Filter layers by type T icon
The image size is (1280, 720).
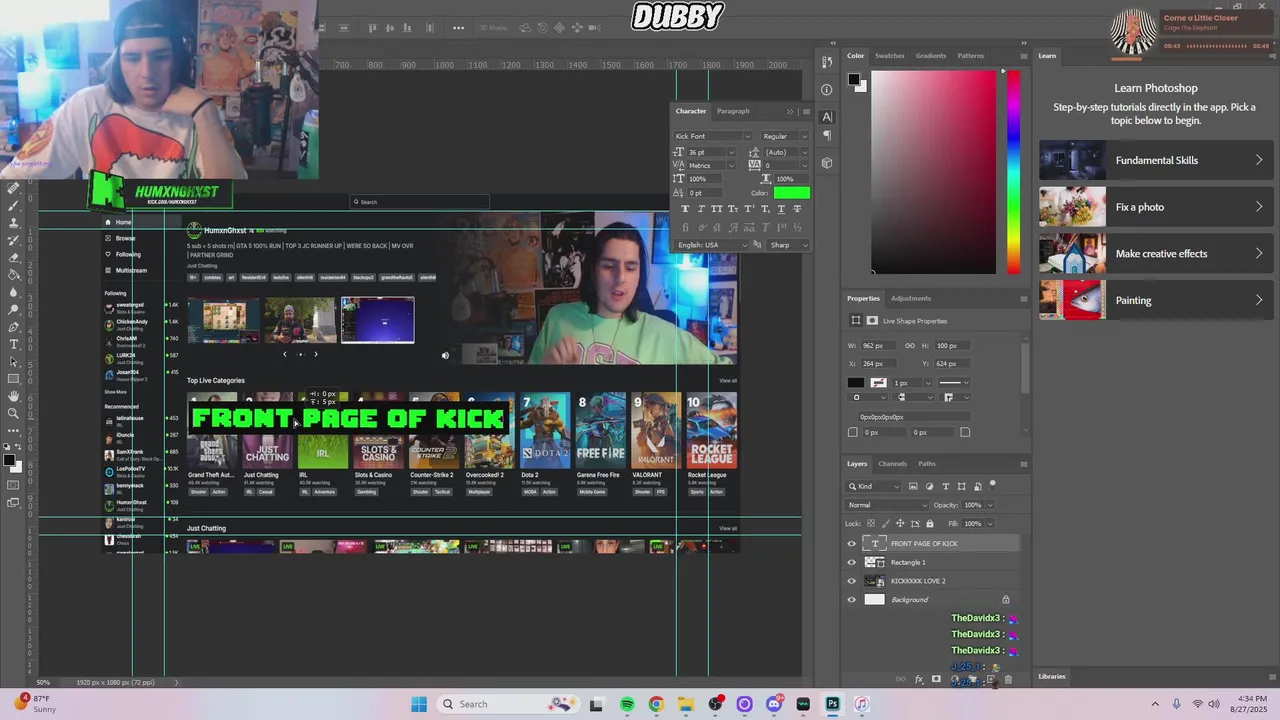tap(945, 486)
